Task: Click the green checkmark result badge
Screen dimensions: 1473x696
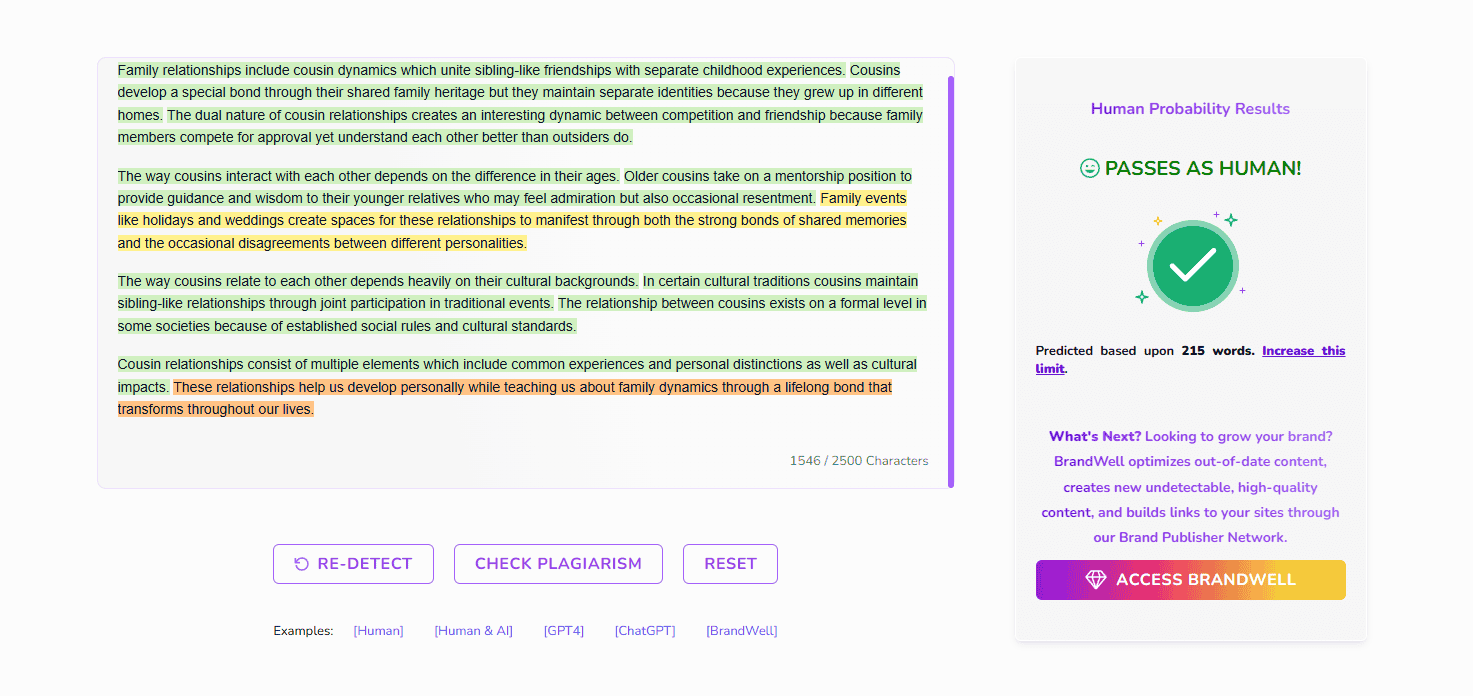Action: coord(1192,265)
